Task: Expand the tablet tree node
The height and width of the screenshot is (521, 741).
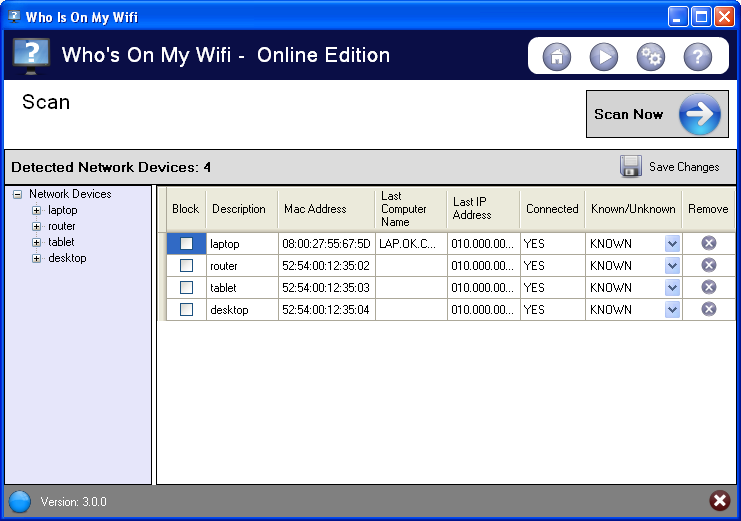Action: click(36, 243)
